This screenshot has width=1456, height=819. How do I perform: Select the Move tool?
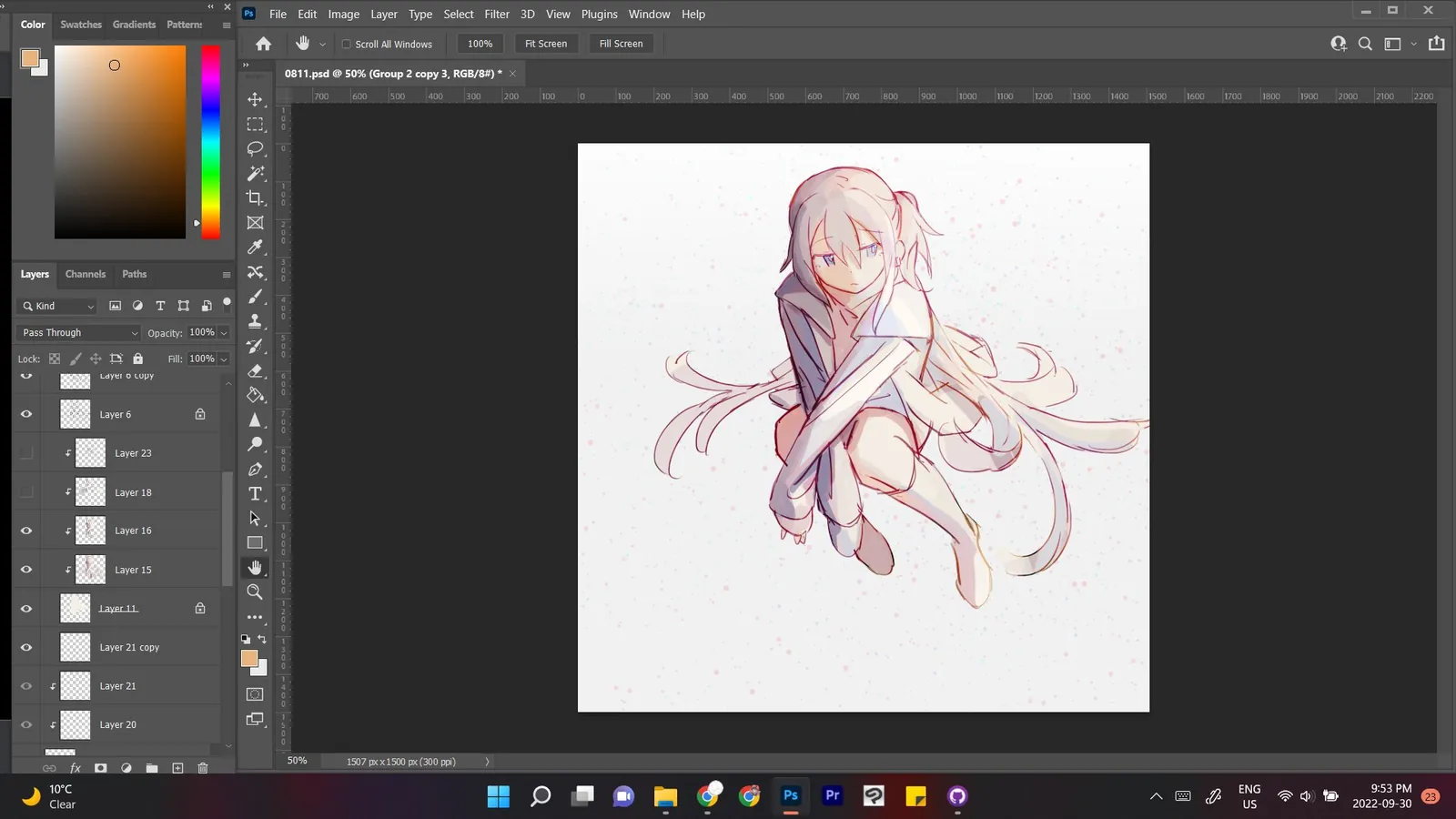(x=255, y=99)
